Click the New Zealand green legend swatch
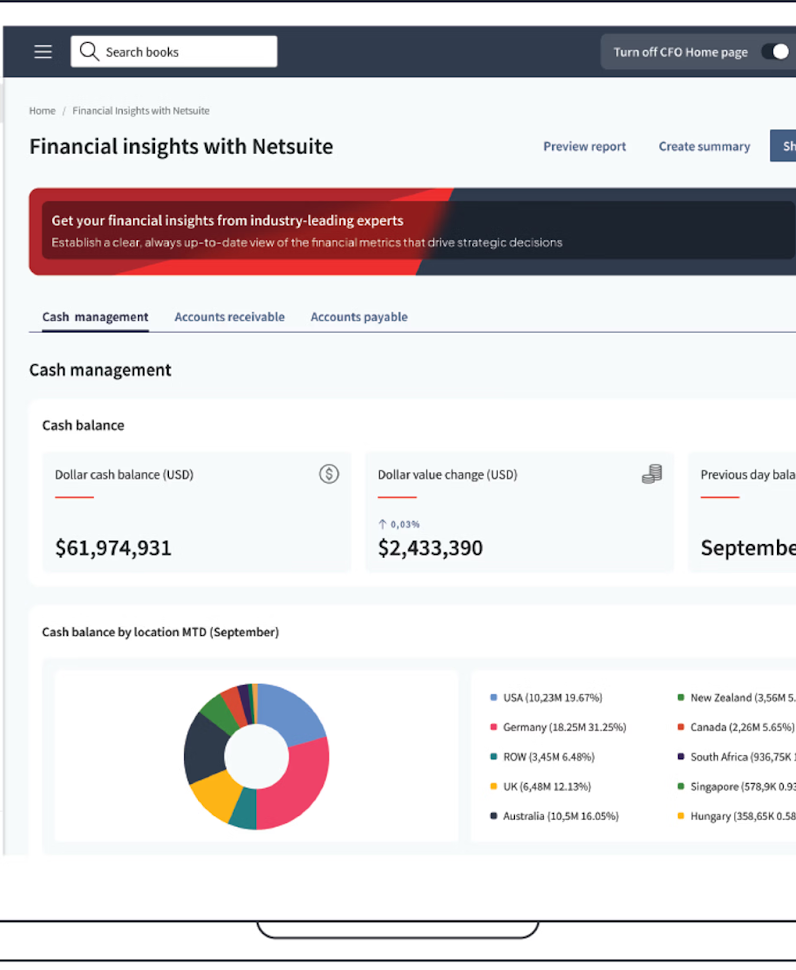The height and width of the screenshot is (970, 796). (681, 698)
